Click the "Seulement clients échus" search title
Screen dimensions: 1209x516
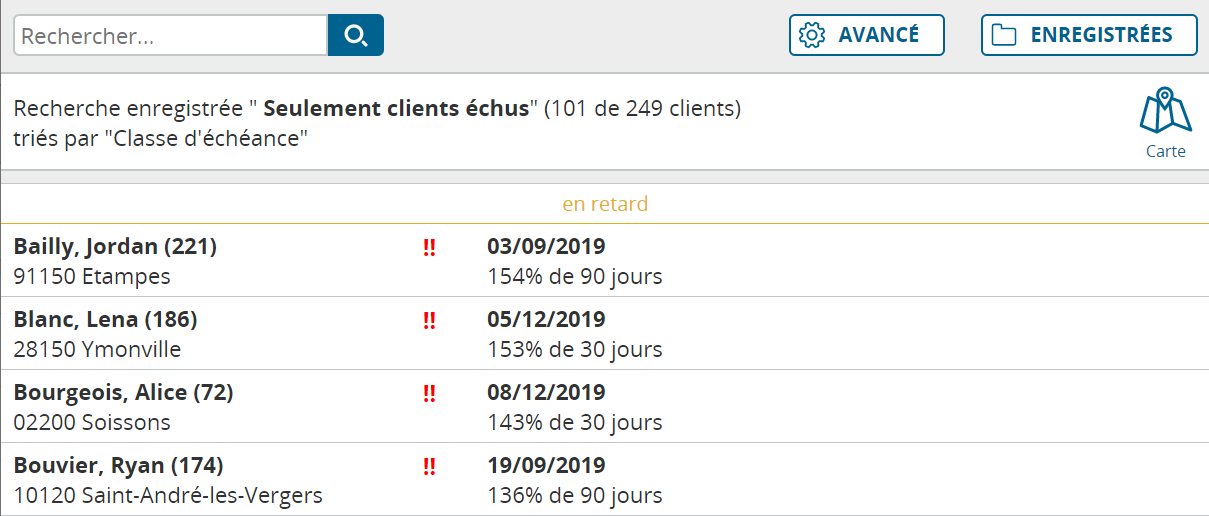coord(396,108)
